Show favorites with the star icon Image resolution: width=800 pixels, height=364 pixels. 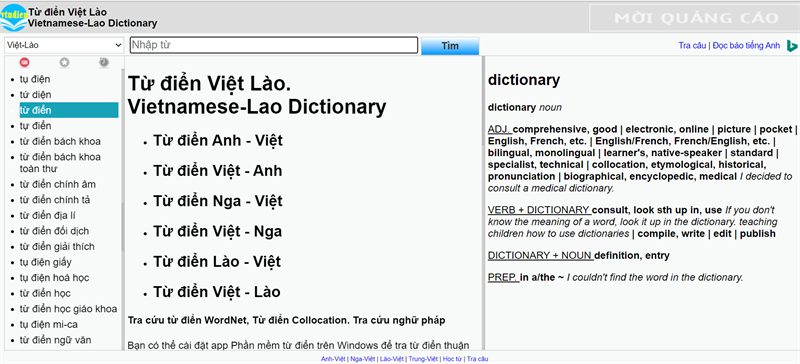(64, 62)
